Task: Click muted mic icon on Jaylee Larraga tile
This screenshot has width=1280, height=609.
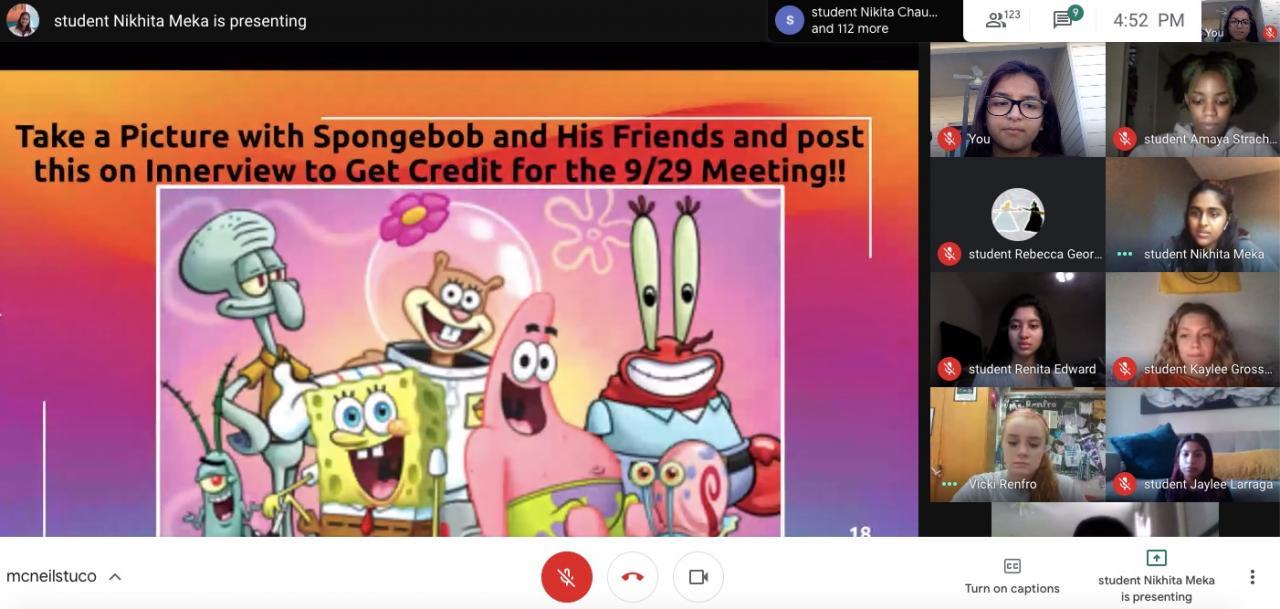Action: tap(1125, 484)
